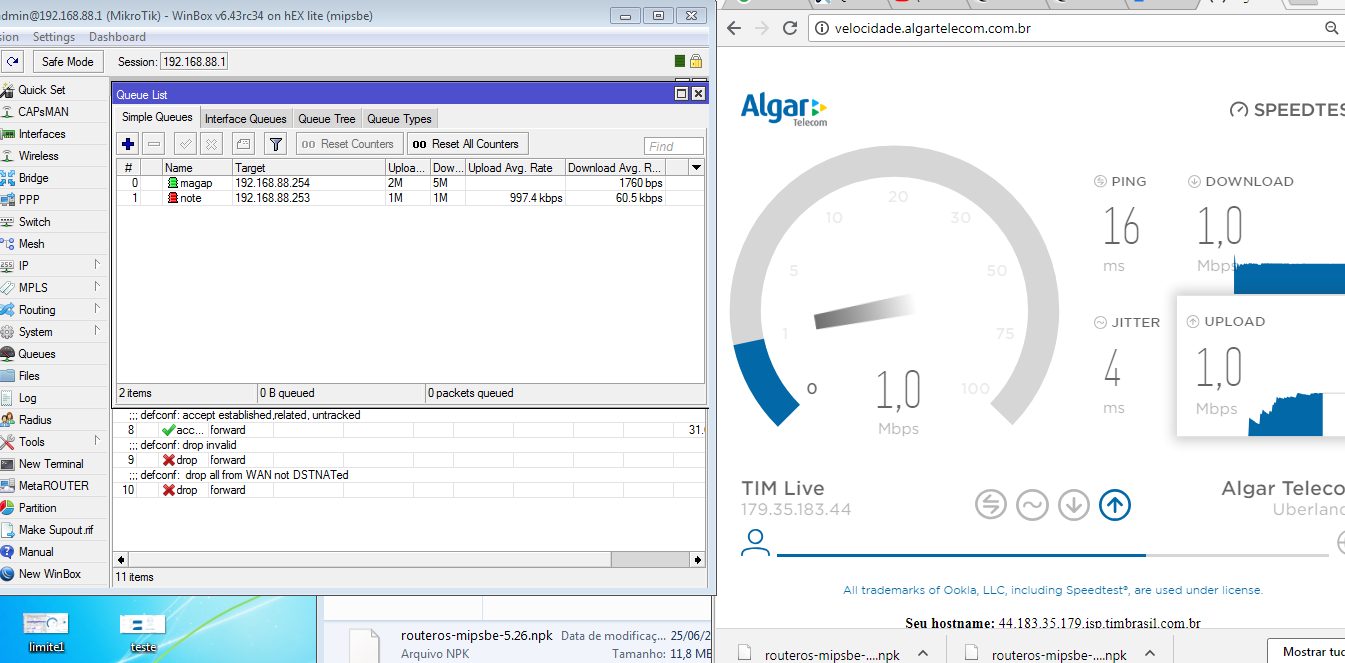
Task: Open Partition in the sidebar
Action: click(x=38, y=508)
